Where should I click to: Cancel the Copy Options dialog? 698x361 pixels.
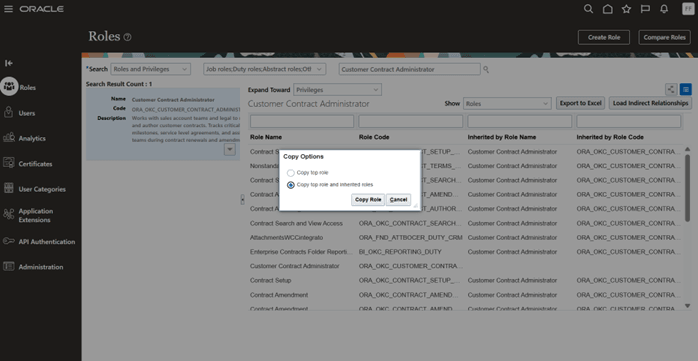click(x=398, y=199)
